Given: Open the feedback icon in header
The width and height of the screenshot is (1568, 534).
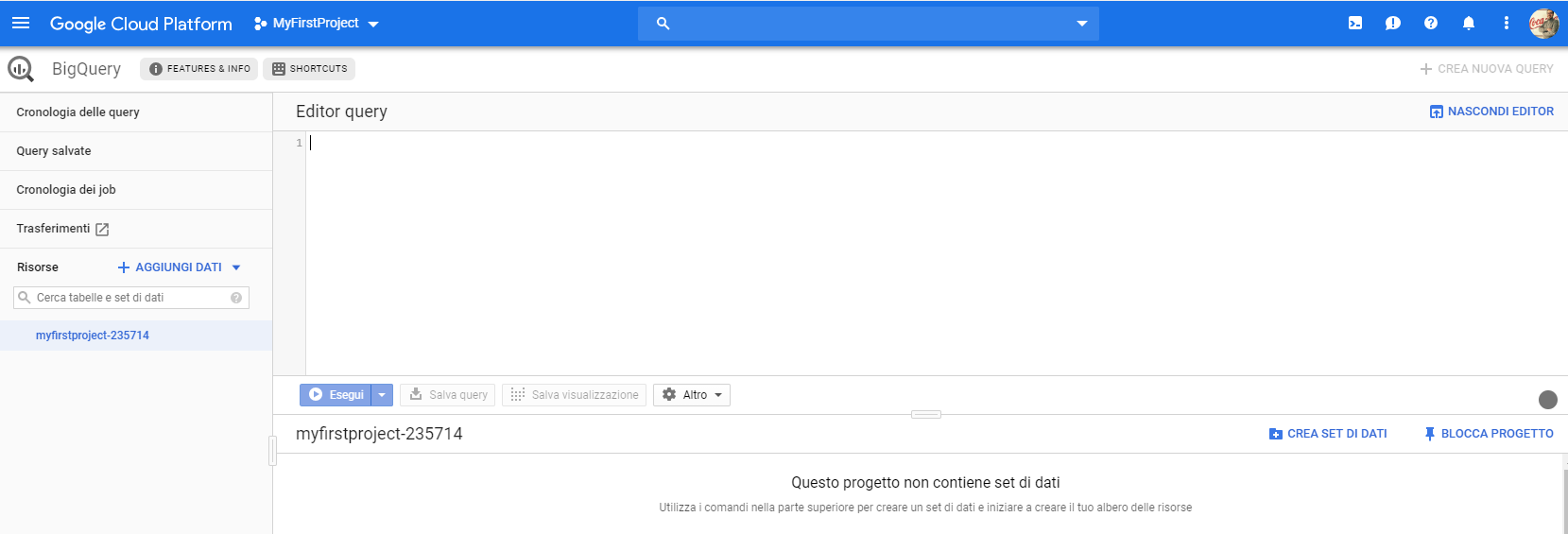Looking at the screenshot, I should [1393, 23].
